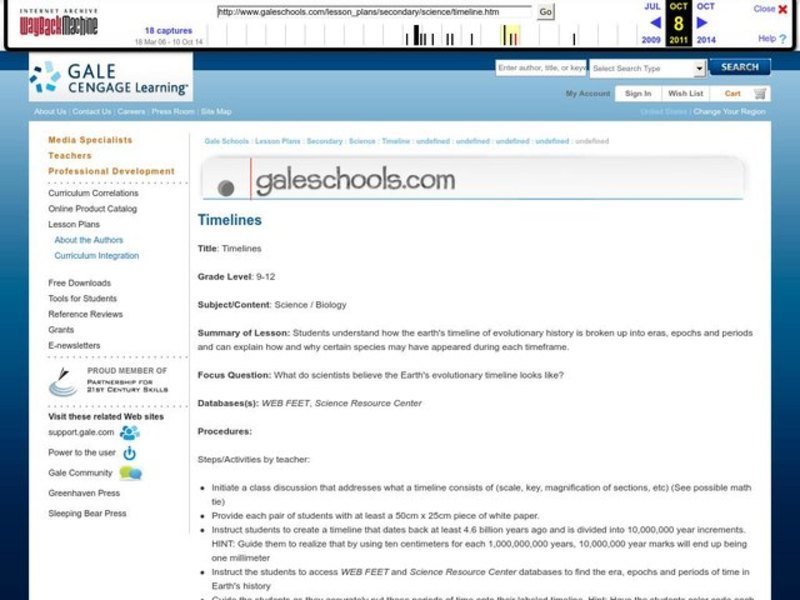Open Curriculum Correlations
The width and height of the screenshot is (800, 600).
[x=93, y=193]
